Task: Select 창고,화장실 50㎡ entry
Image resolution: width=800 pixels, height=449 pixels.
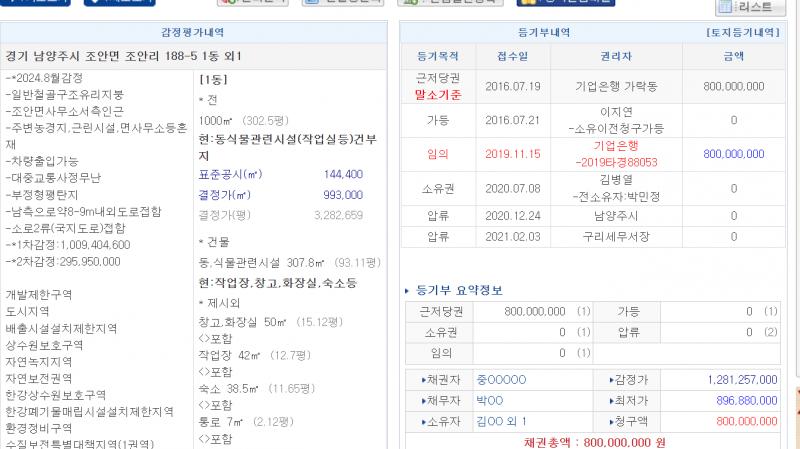Action: tap(270, 322)
